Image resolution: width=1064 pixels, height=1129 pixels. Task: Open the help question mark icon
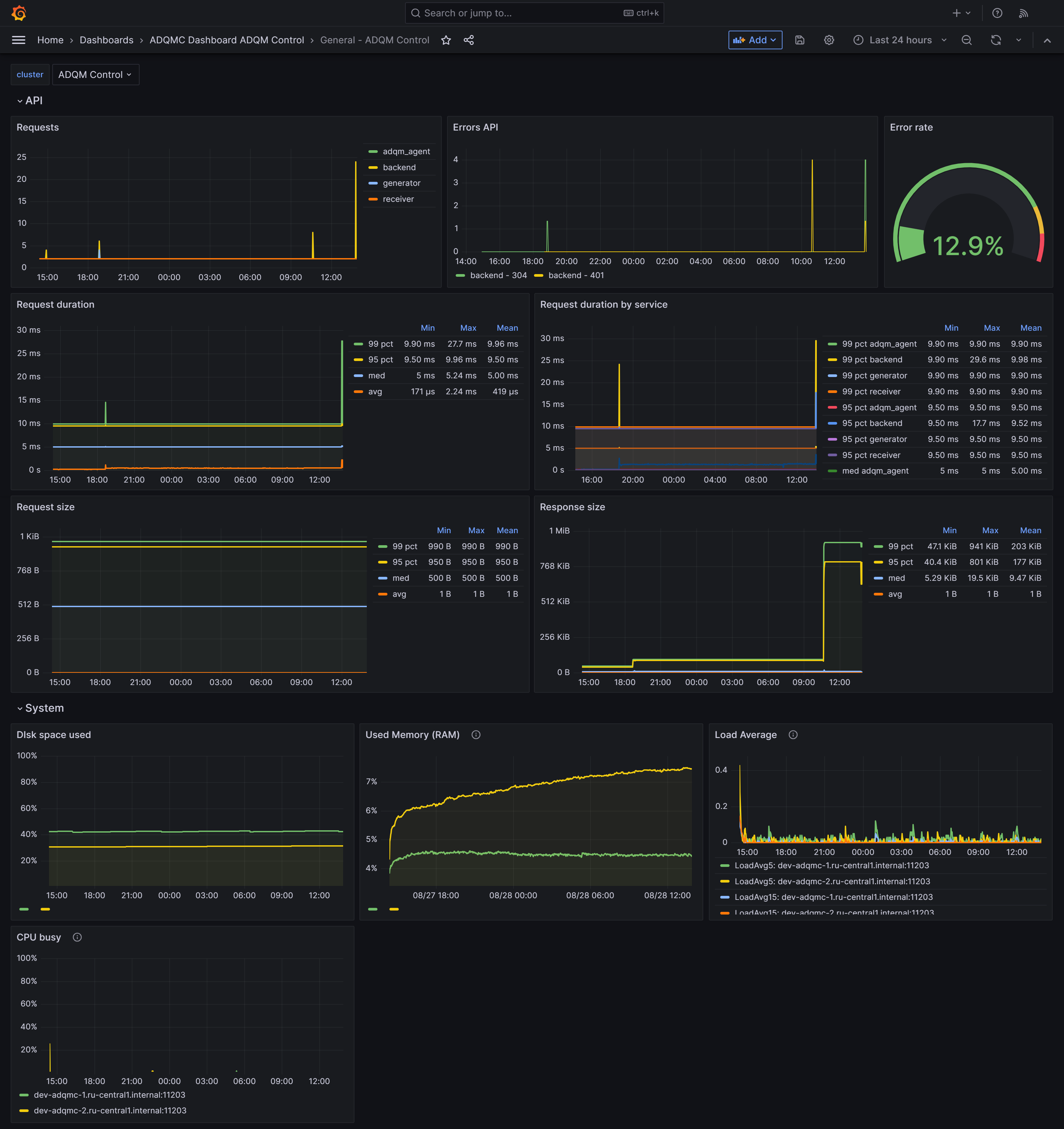coord(996,13)
